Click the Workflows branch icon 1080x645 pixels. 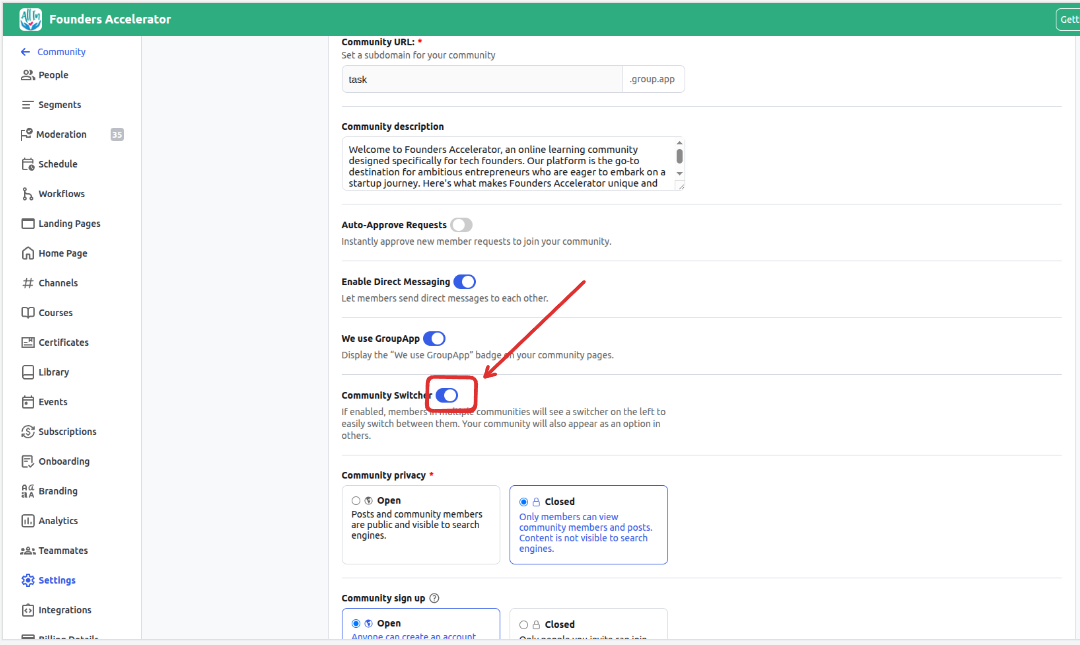coord(28,194)
